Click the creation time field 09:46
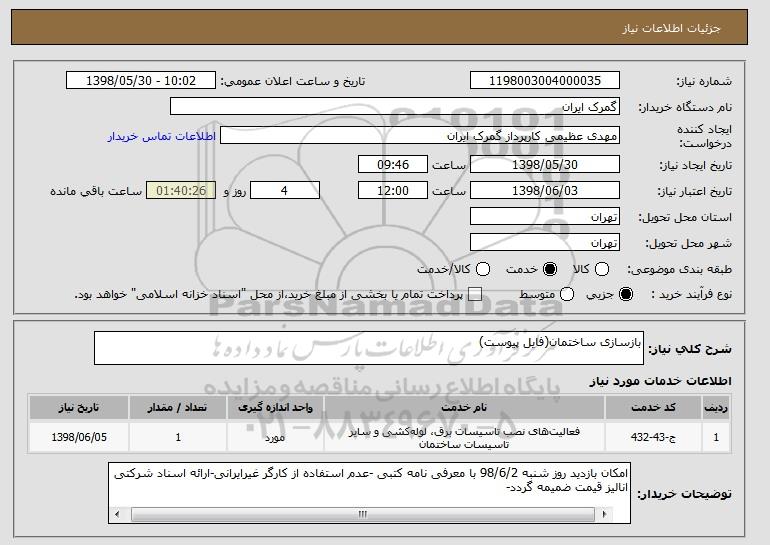 pos(393,164)
